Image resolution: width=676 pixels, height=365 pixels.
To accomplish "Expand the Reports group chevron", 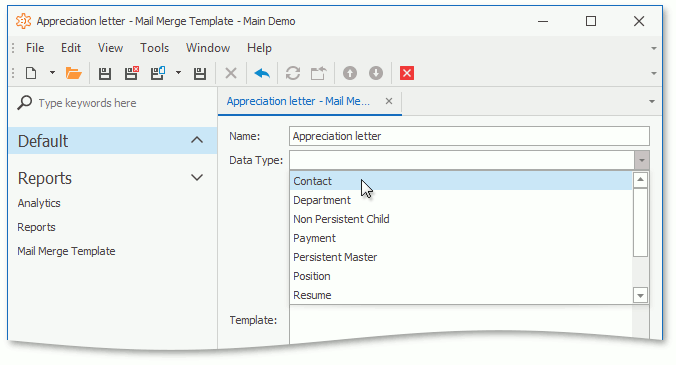I will click(x=197, y=178).
